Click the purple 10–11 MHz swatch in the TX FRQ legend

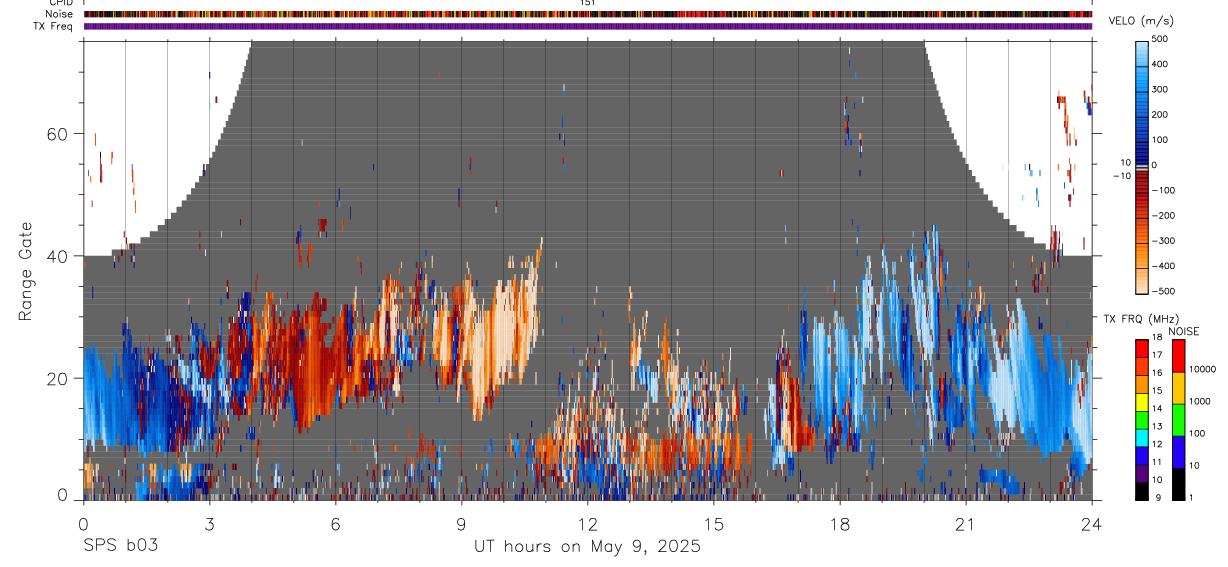[1143, 473]
